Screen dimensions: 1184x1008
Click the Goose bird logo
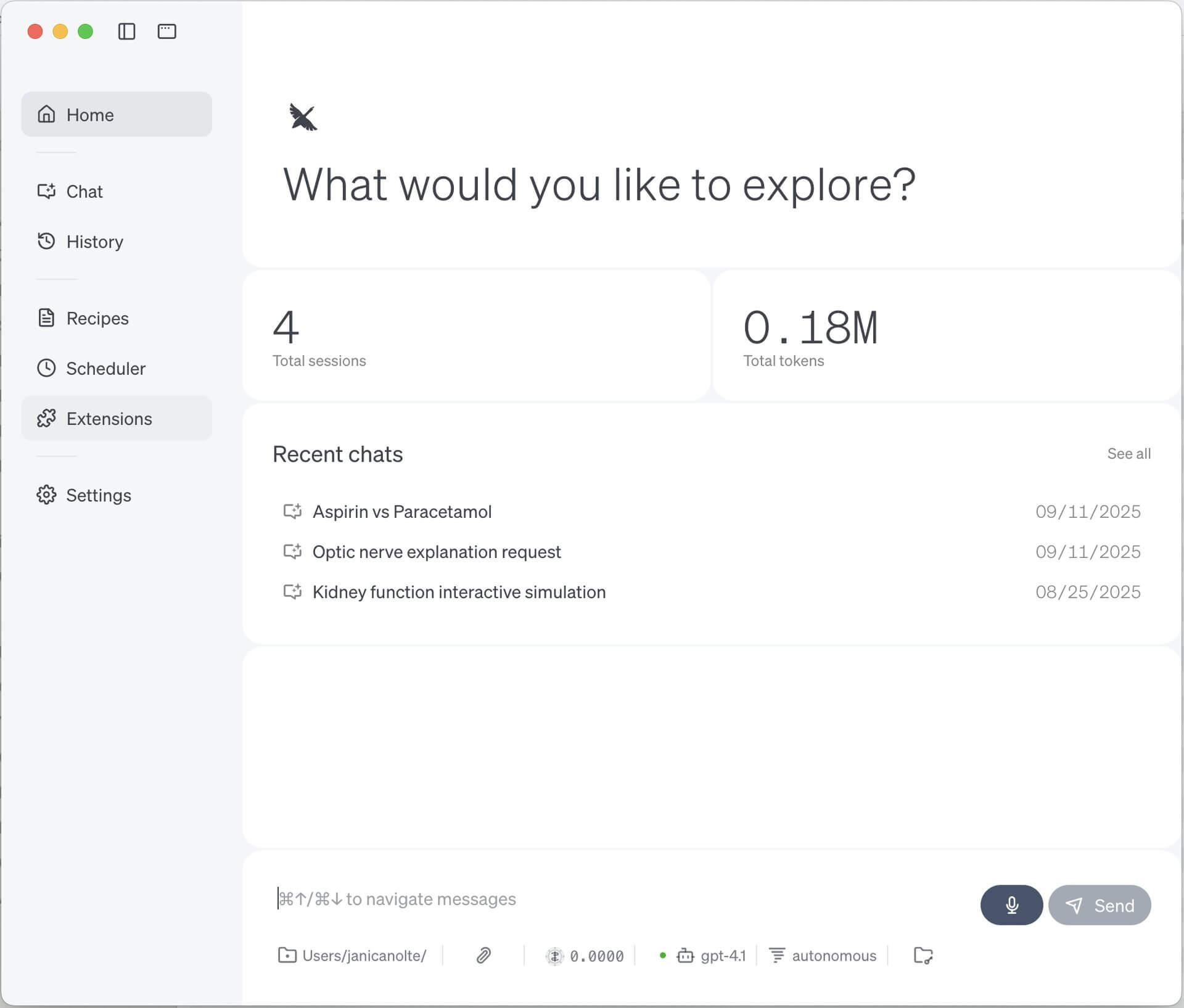click(x=303, y=117)
